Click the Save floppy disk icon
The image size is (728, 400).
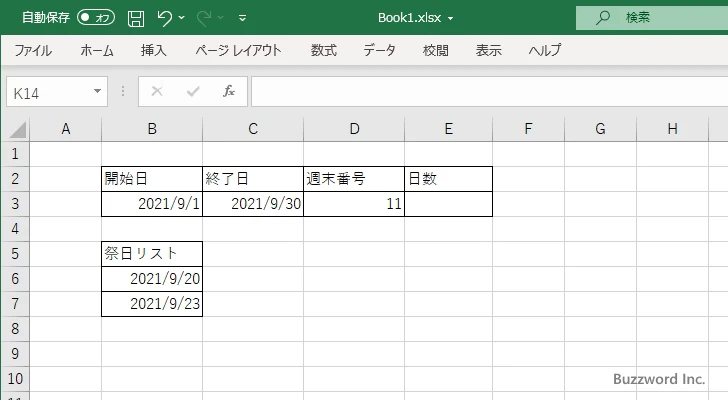coord(136,18)
